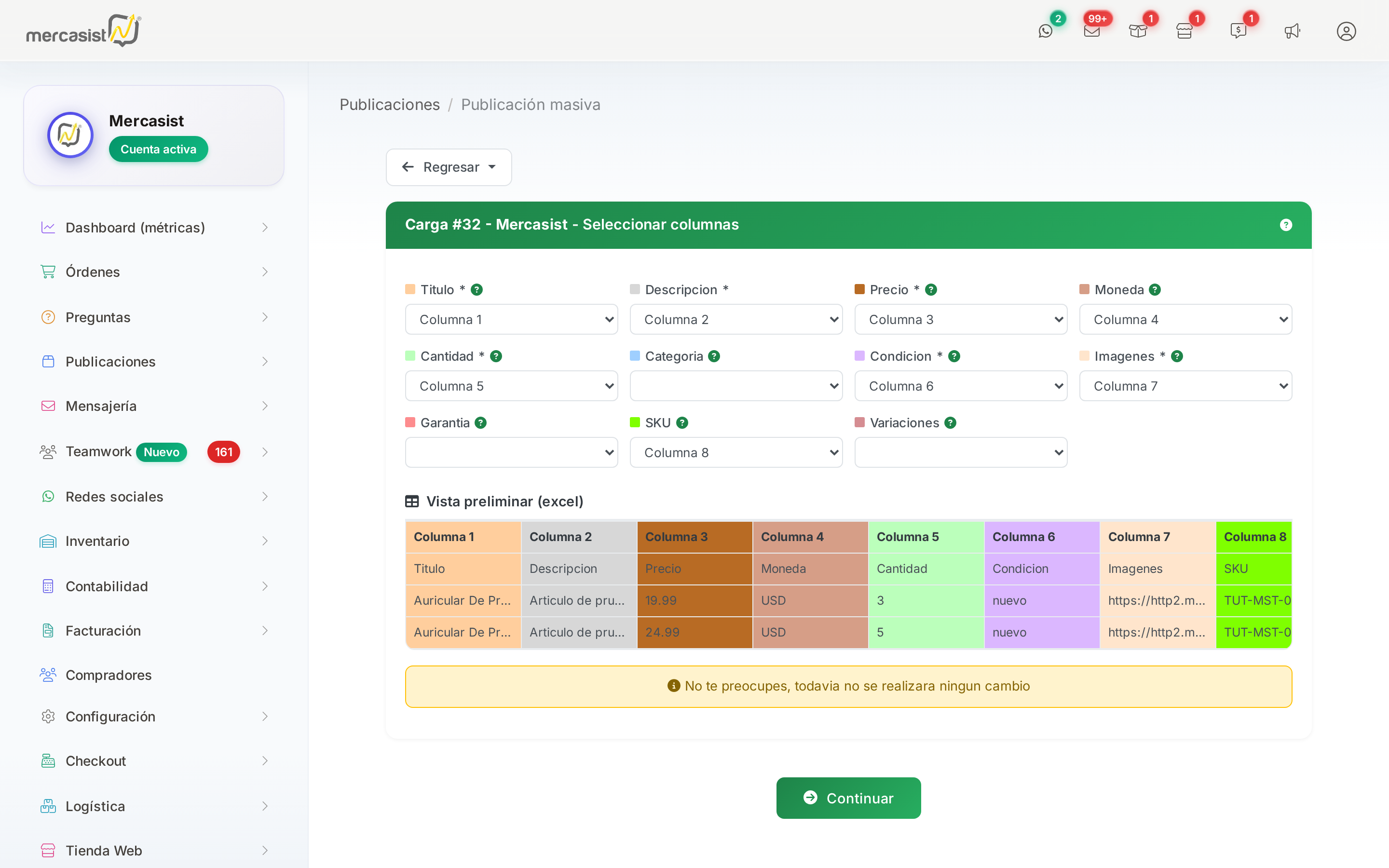
Task: Open the SKU column dropdown
Action: [736, 452]
